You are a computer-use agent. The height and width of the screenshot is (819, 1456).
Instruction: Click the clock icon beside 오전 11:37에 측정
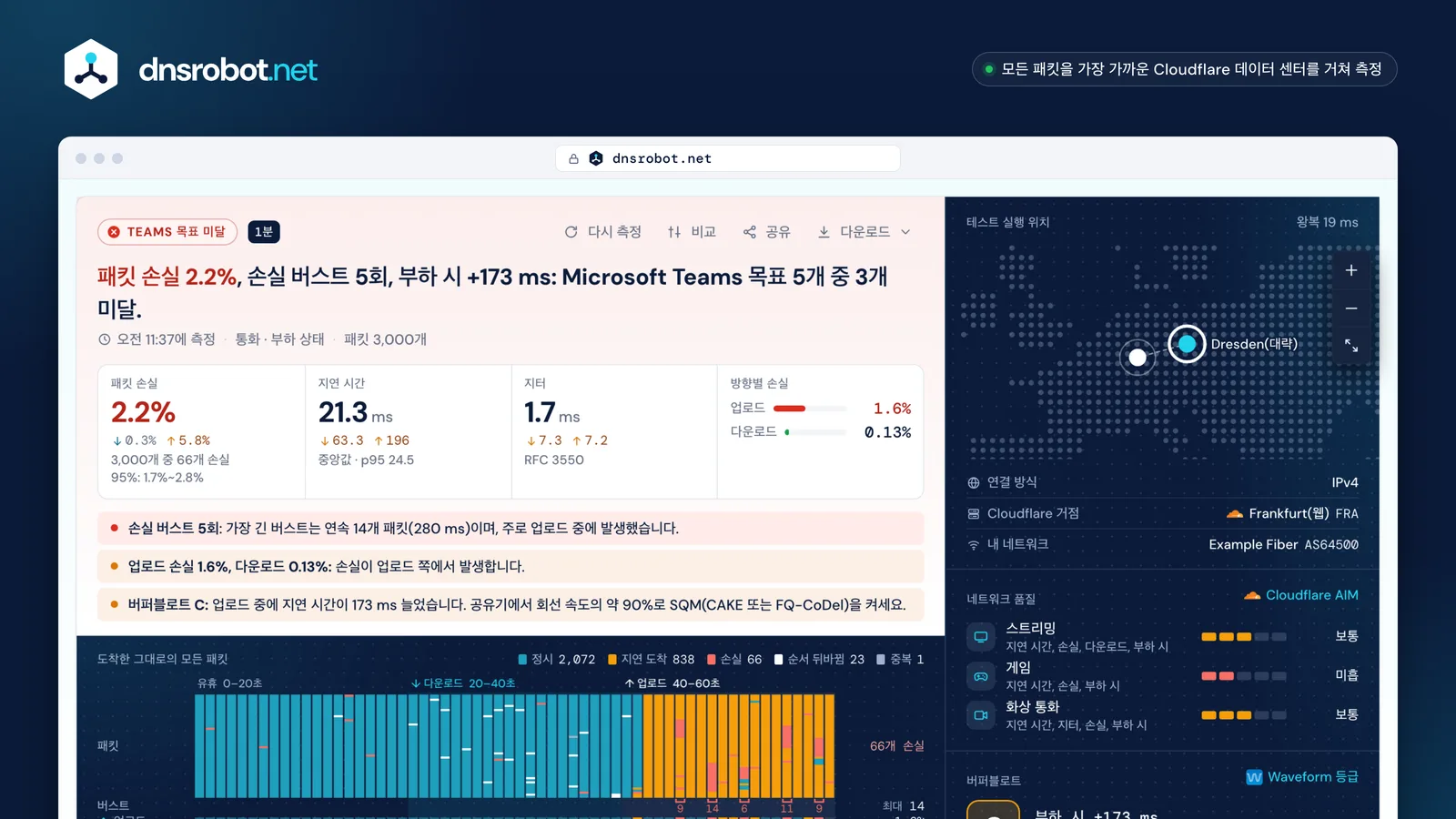point(104,339)
